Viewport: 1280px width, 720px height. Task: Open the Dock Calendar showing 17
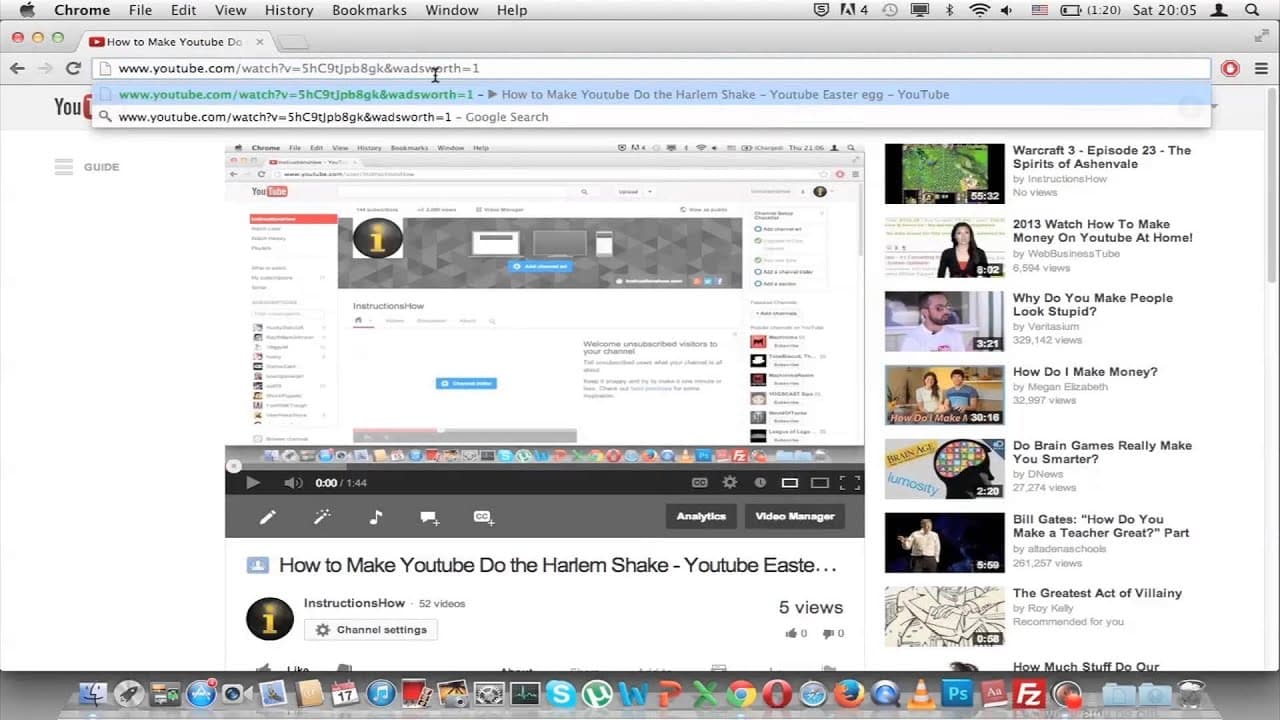click(x=345, y=694)
